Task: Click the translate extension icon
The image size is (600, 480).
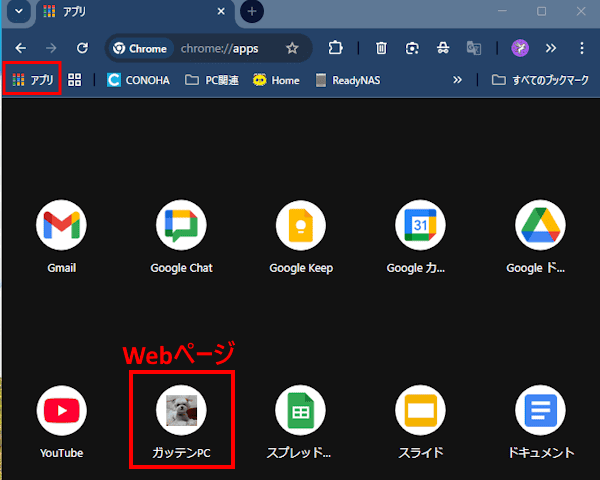Action: [x=474, y=48]
